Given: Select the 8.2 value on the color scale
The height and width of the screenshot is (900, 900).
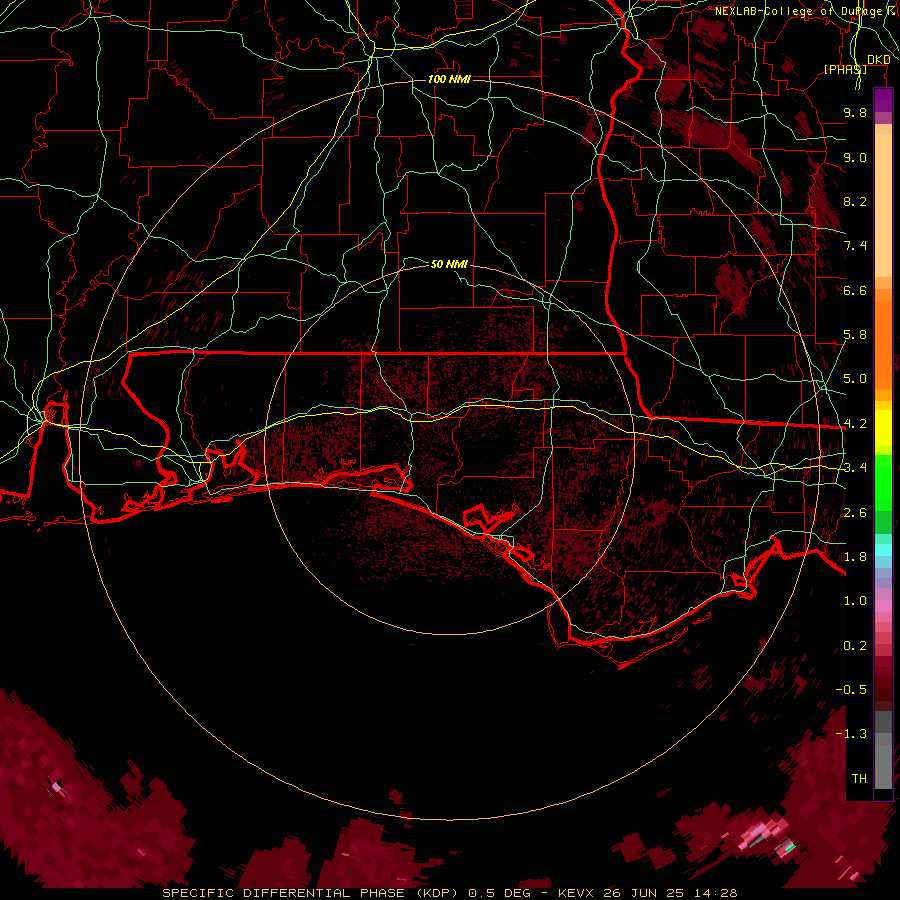Looking at the screenshot, I should tap(855, 201).
